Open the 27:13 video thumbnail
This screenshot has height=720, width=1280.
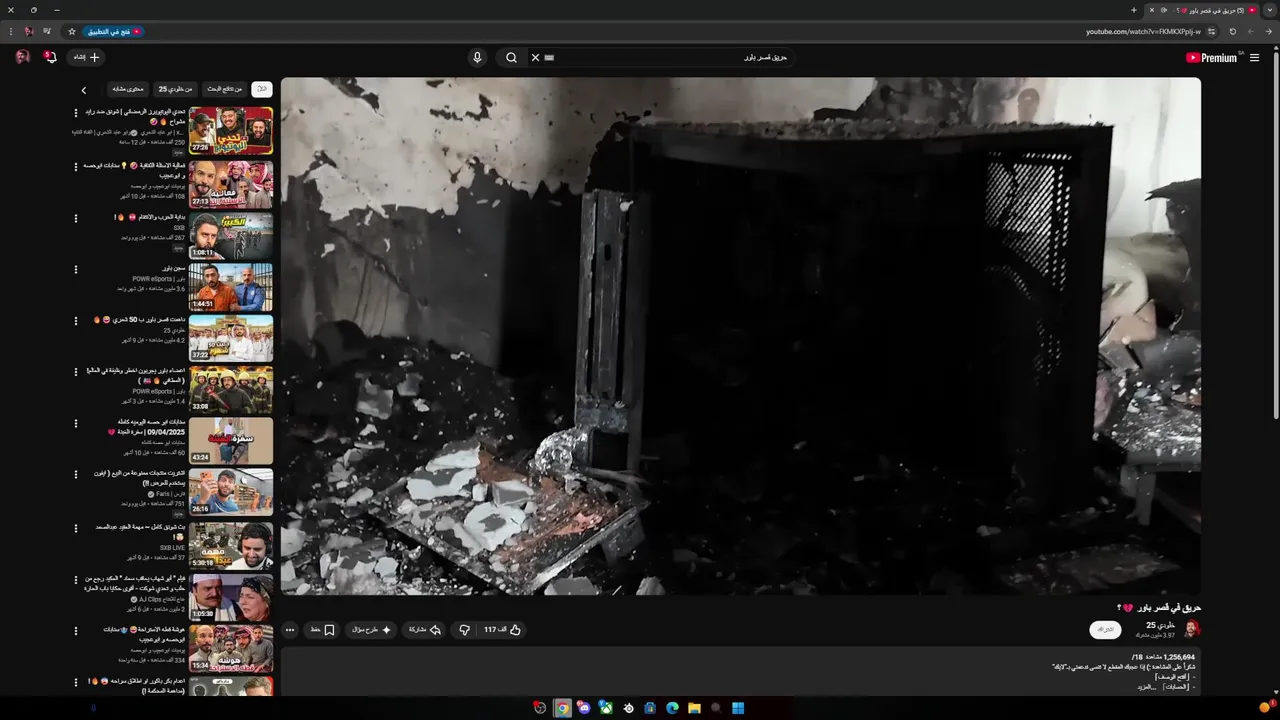coord(231,184)
